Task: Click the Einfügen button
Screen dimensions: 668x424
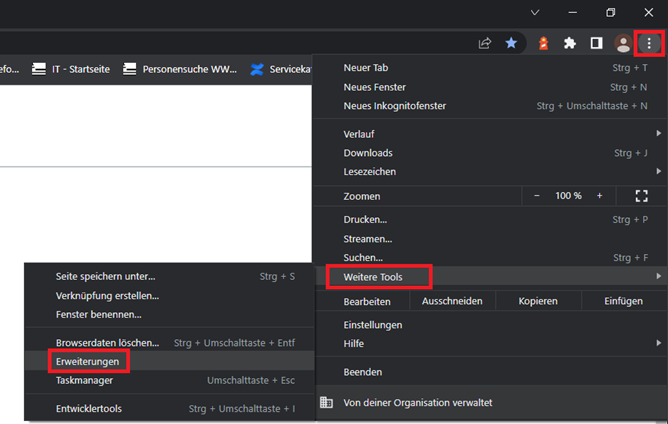Action: 623,301
